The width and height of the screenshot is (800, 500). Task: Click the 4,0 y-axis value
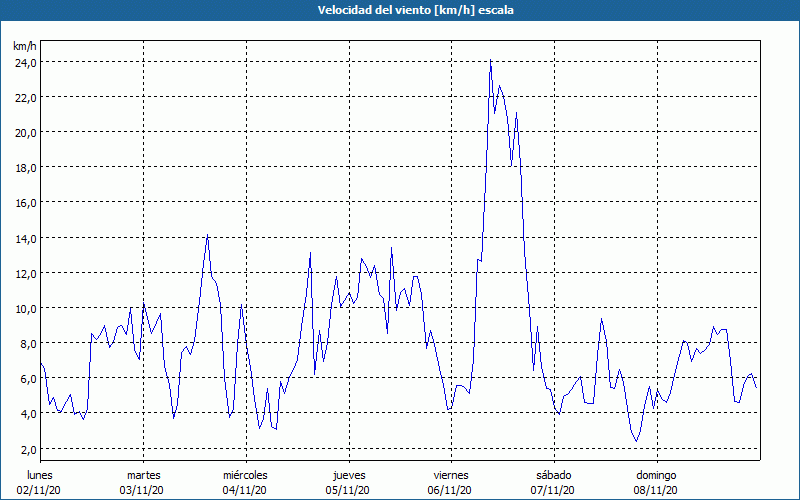pos(29,414)
